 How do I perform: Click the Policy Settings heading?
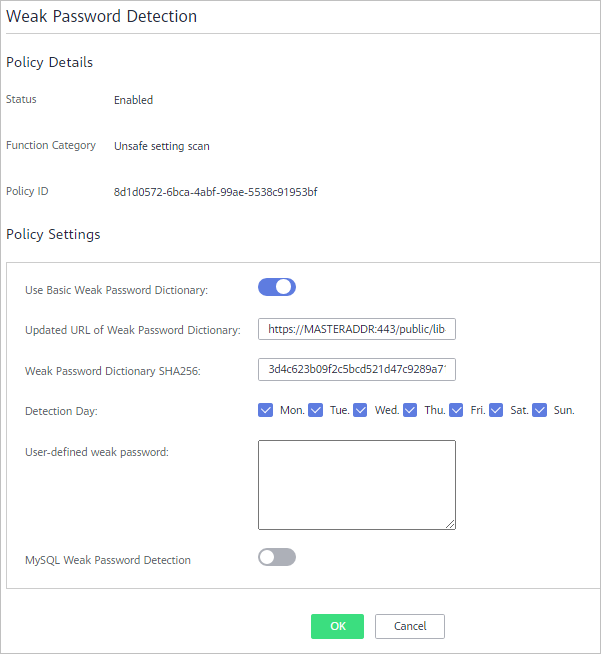[53, 234]
